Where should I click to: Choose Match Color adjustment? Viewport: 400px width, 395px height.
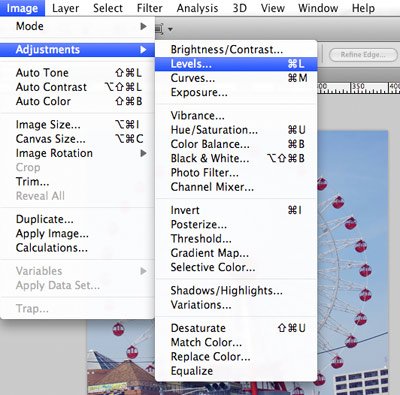click(x=236, y=343)
